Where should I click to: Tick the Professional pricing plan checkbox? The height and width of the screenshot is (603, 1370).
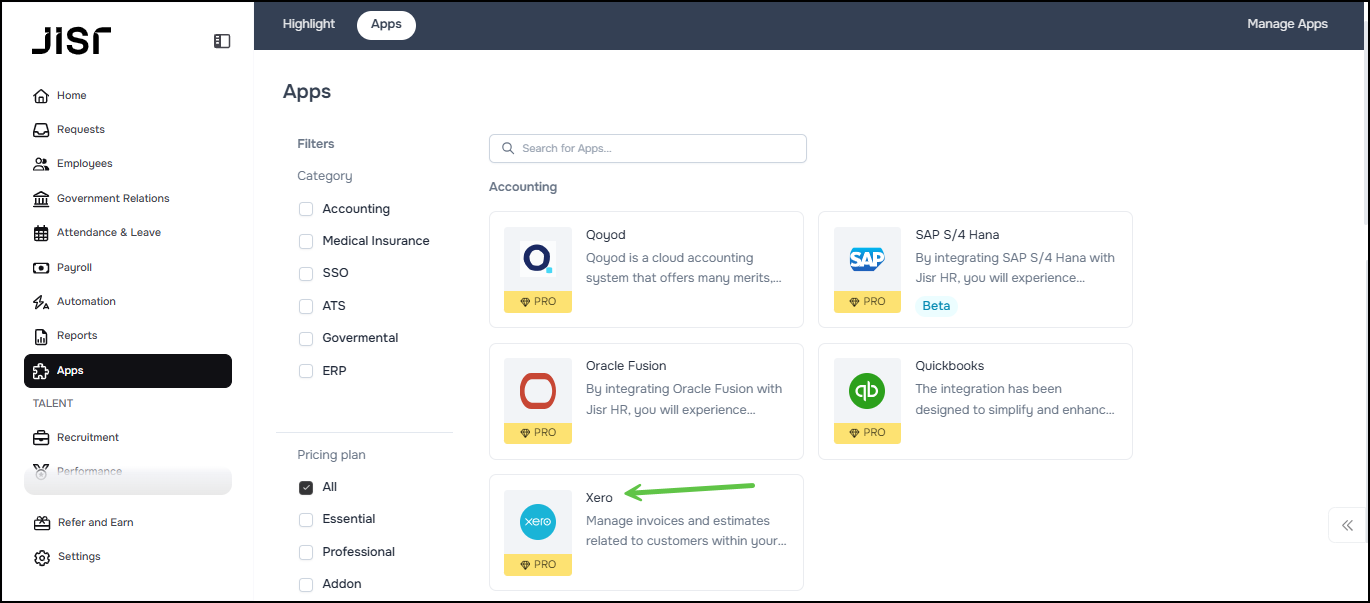pos(306,552)
